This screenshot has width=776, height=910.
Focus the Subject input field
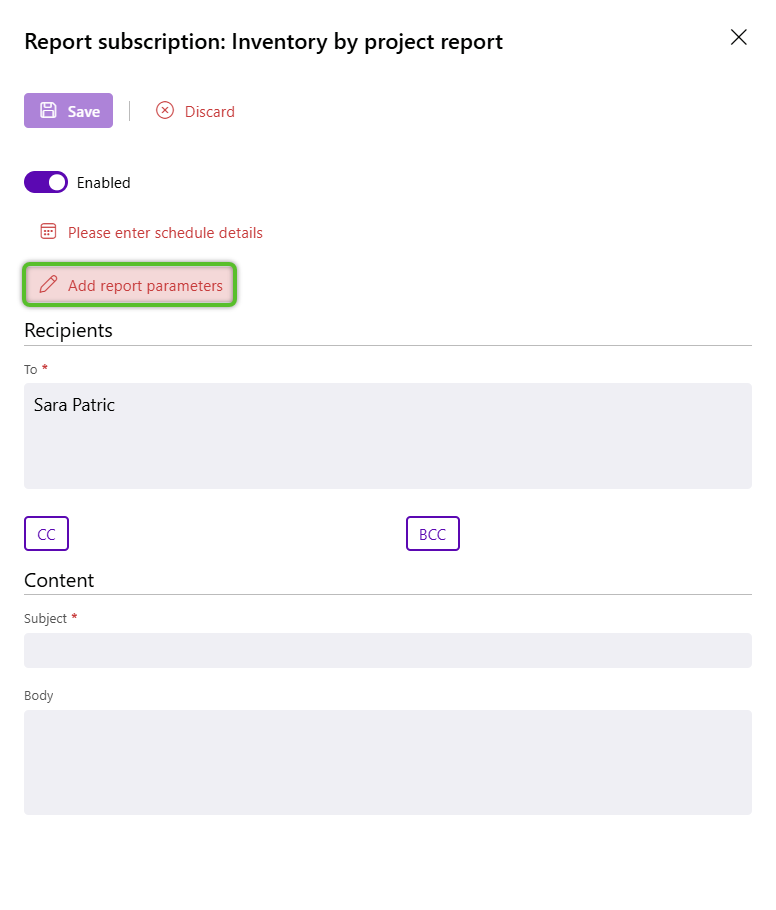(x=388, y=650)
